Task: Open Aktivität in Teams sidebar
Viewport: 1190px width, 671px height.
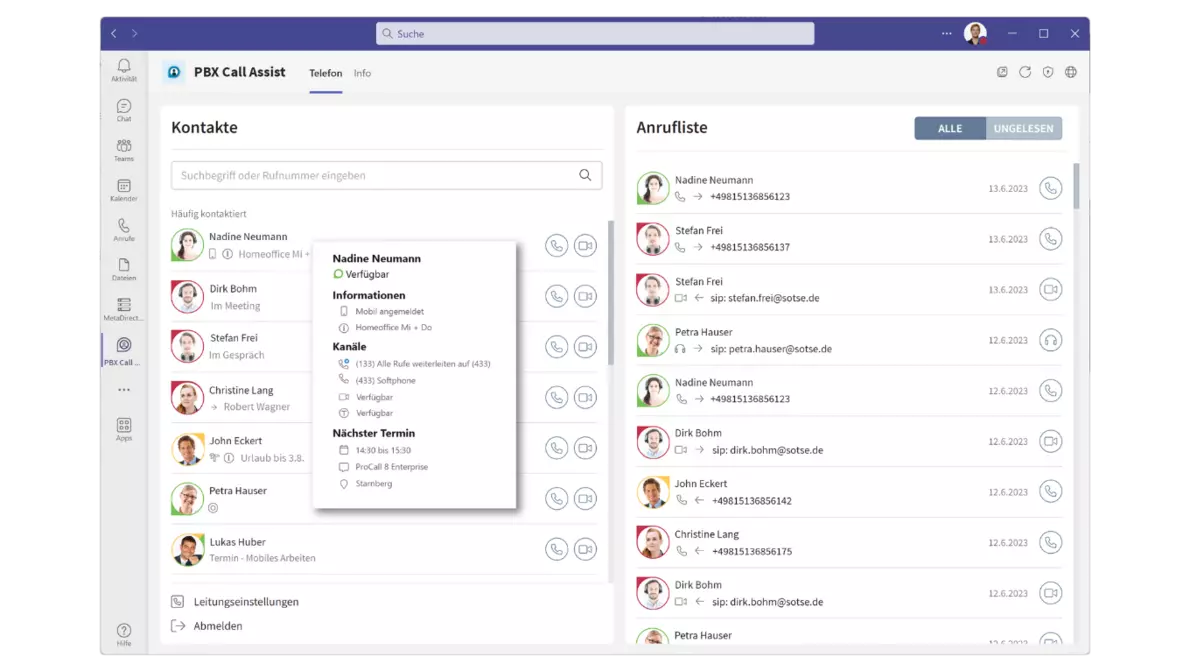Action: [x=124, y=70]
